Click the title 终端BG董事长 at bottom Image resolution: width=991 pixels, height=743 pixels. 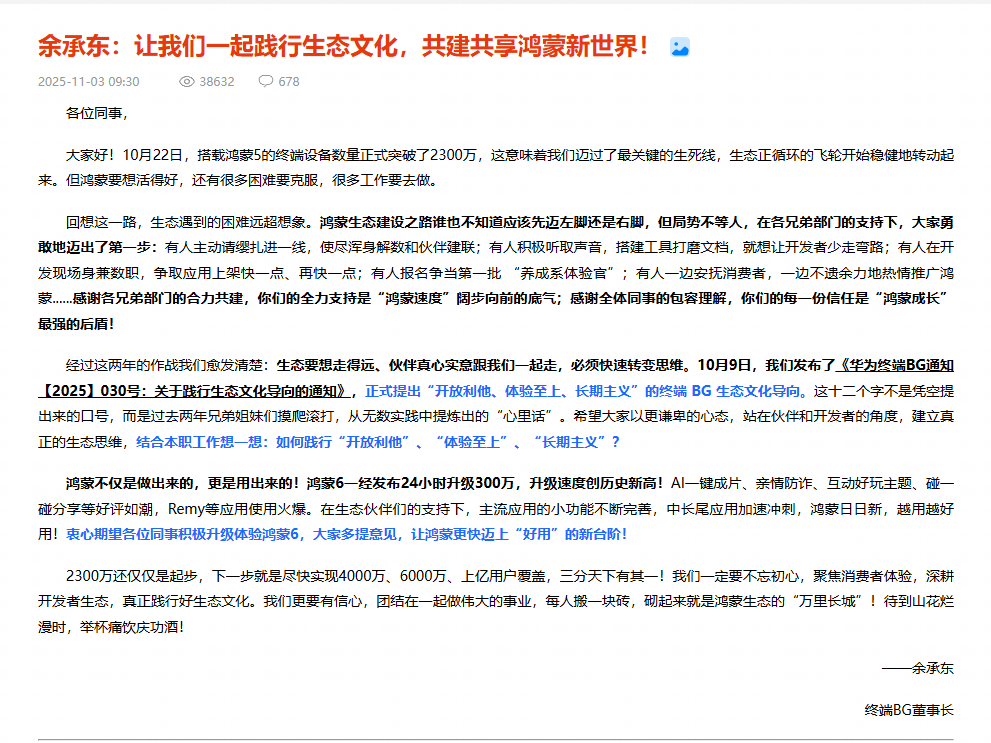(909, 710)
